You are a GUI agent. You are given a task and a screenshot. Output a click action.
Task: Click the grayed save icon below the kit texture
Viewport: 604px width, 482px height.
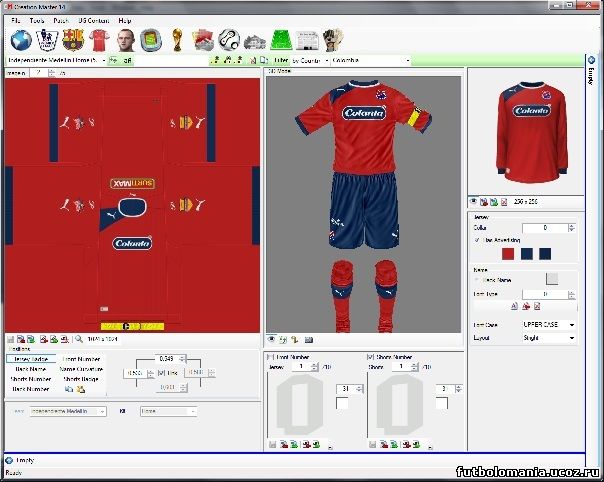[x=11, y=339]
